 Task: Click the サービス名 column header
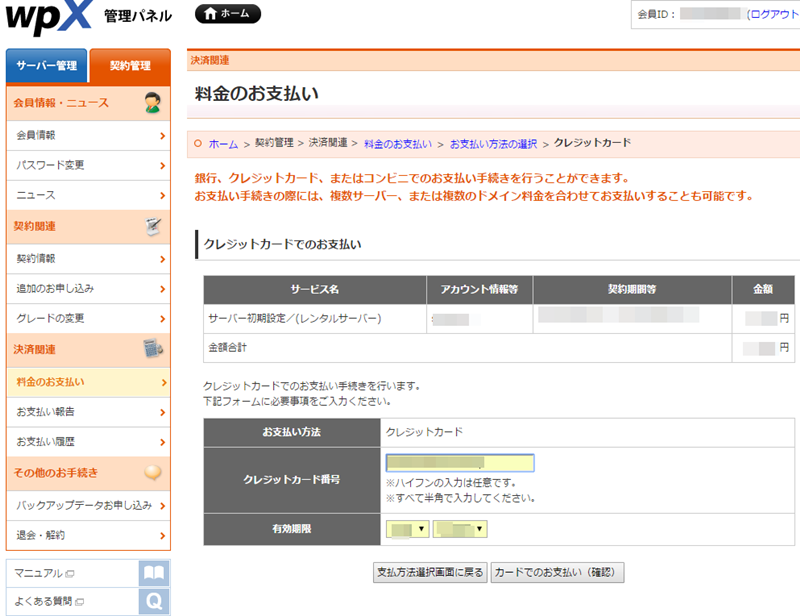pos(315,289)
